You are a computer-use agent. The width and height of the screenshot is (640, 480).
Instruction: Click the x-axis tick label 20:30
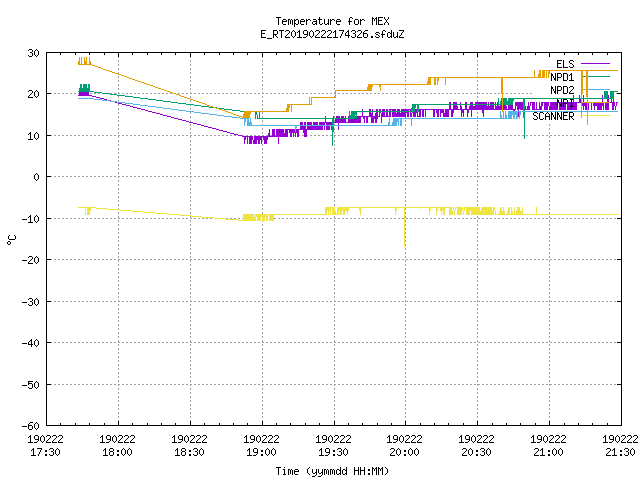point(476,452)
